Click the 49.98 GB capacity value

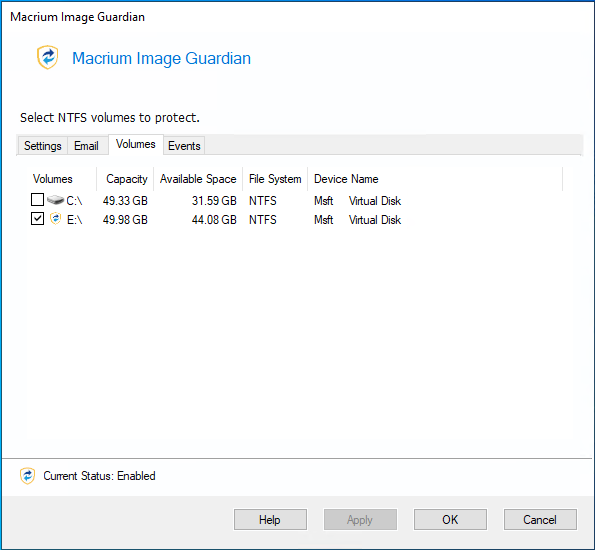pos(125,220)
